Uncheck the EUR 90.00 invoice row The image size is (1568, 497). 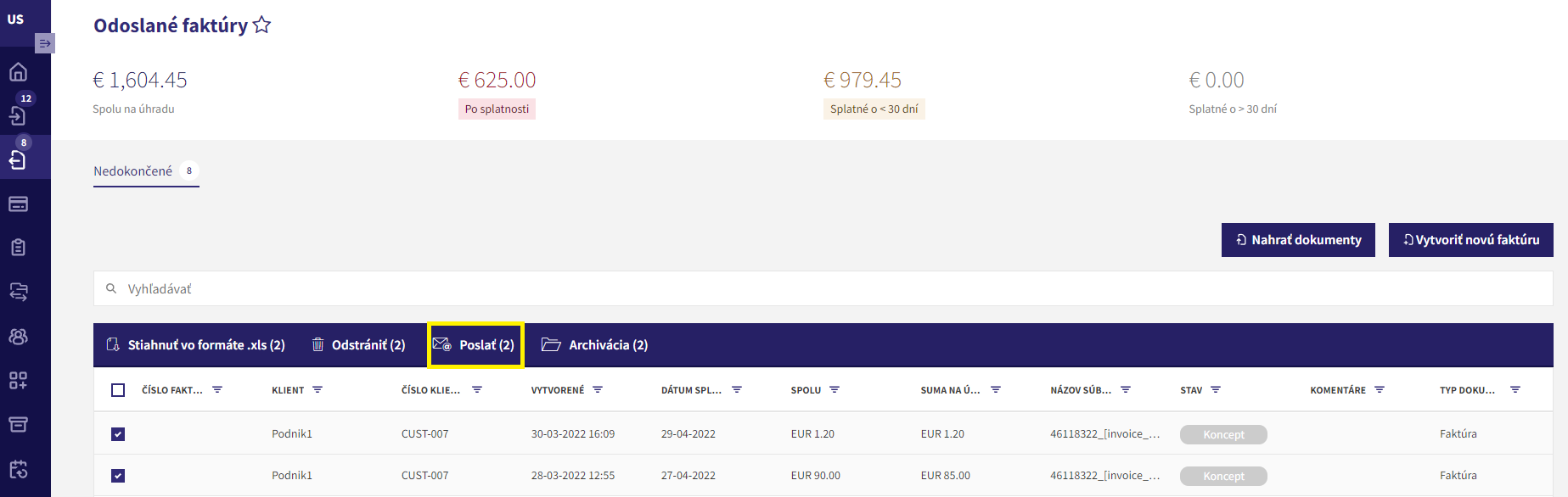pos(118,476)
